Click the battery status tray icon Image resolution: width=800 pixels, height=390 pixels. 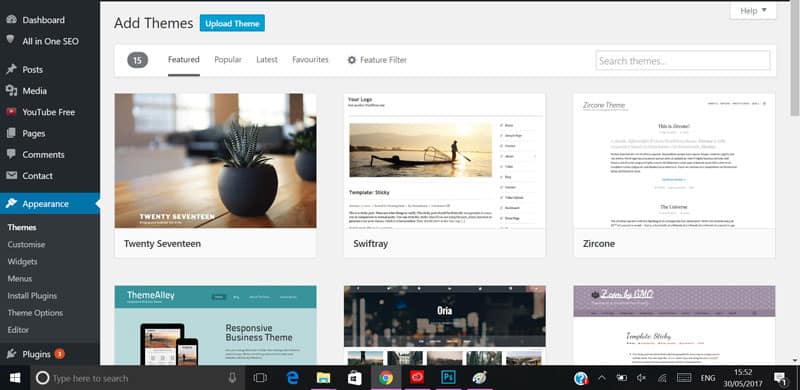(621, 378)
